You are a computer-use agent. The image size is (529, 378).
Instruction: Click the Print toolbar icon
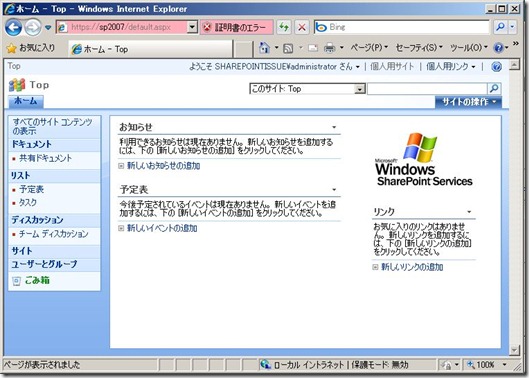click(329, 49)
